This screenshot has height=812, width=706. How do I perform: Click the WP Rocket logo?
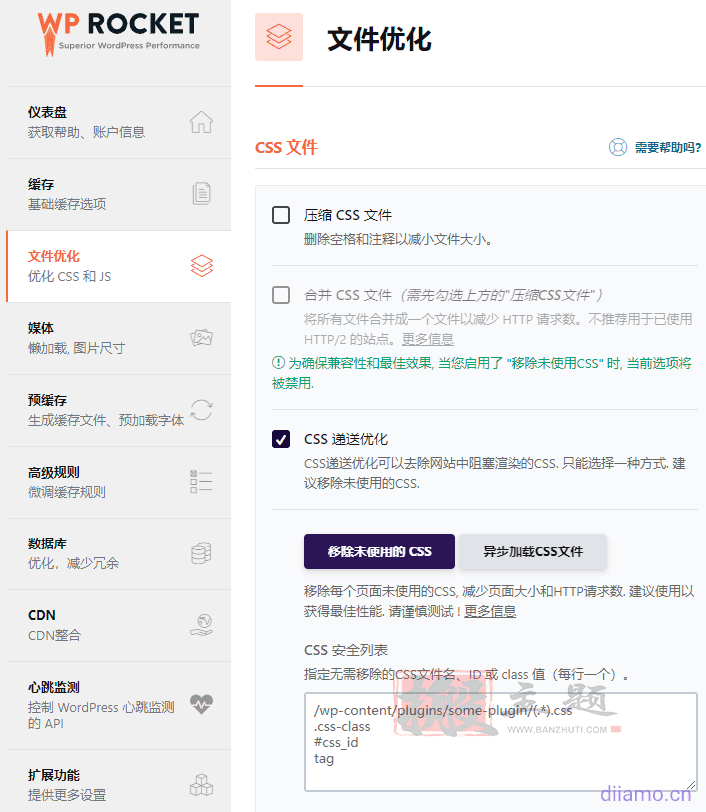tap(119, 33)
